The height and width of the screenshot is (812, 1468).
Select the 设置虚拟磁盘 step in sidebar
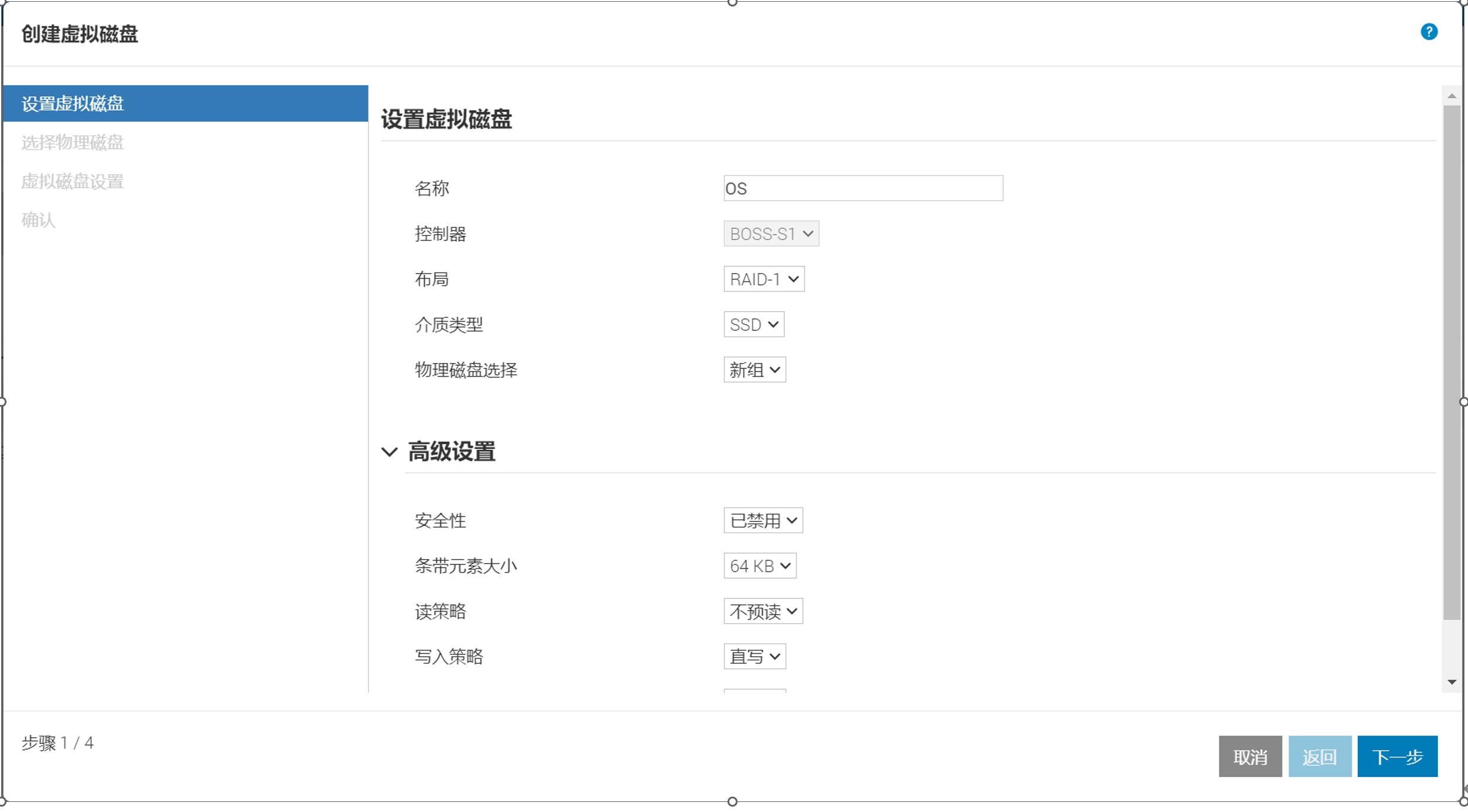point(73,104)
